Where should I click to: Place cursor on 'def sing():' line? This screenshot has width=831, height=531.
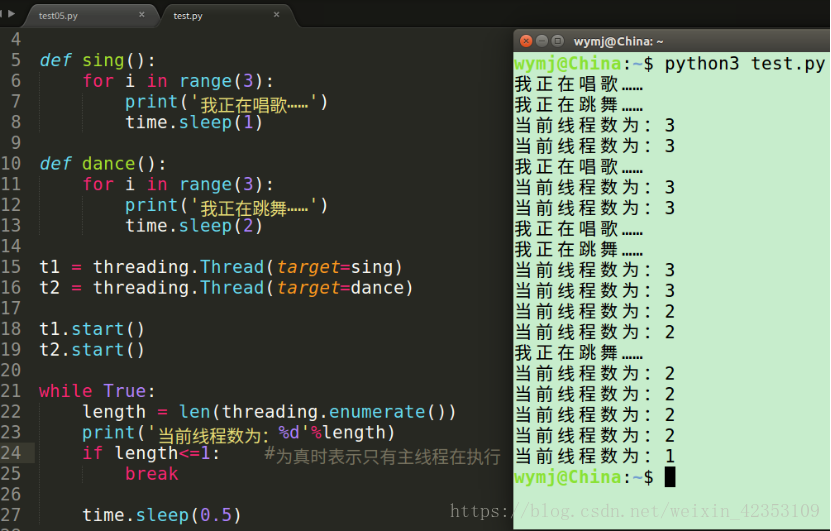98,60
